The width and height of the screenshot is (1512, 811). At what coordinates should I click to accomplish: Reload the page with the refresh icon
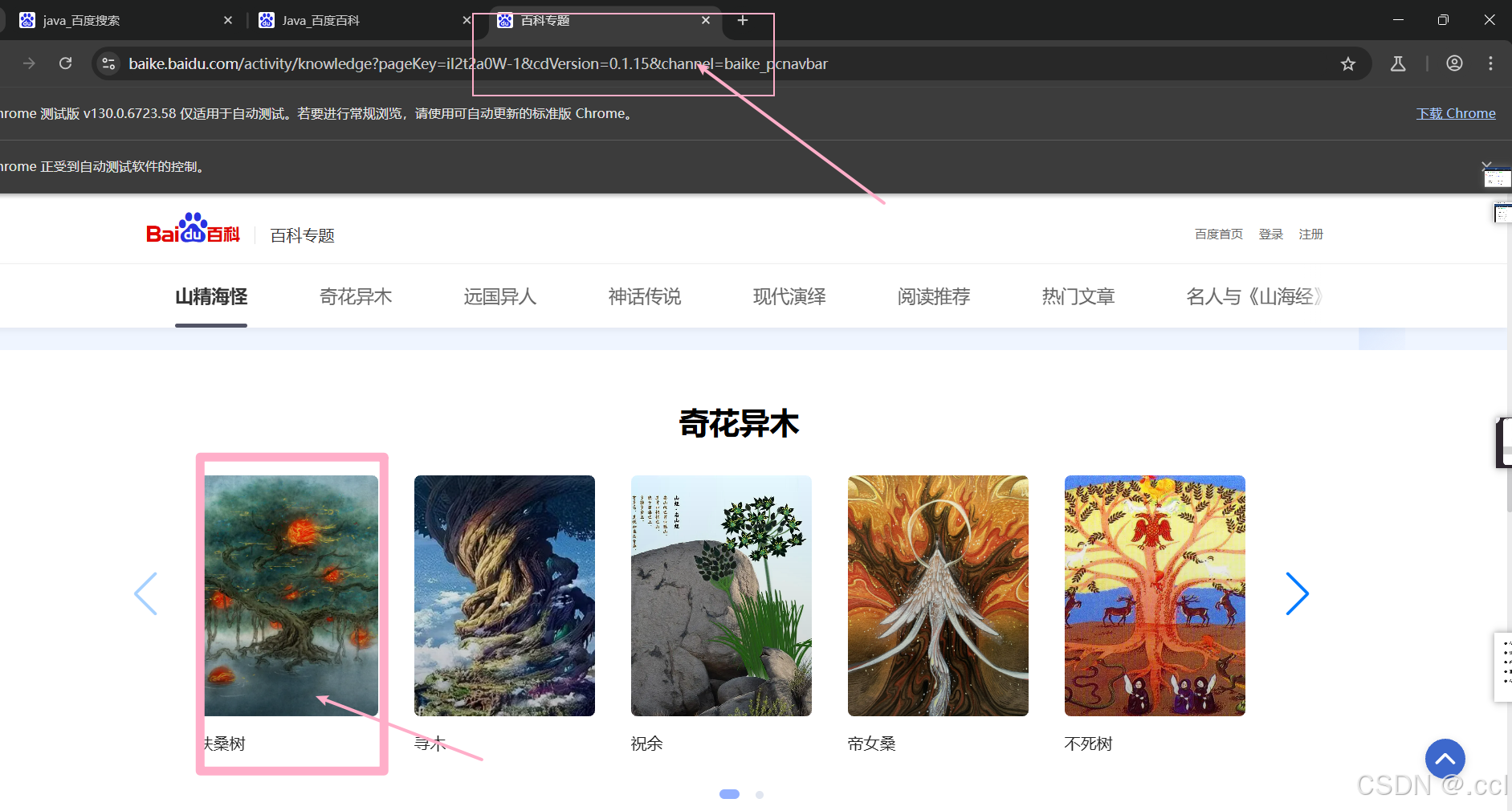[x=66, y=63]
